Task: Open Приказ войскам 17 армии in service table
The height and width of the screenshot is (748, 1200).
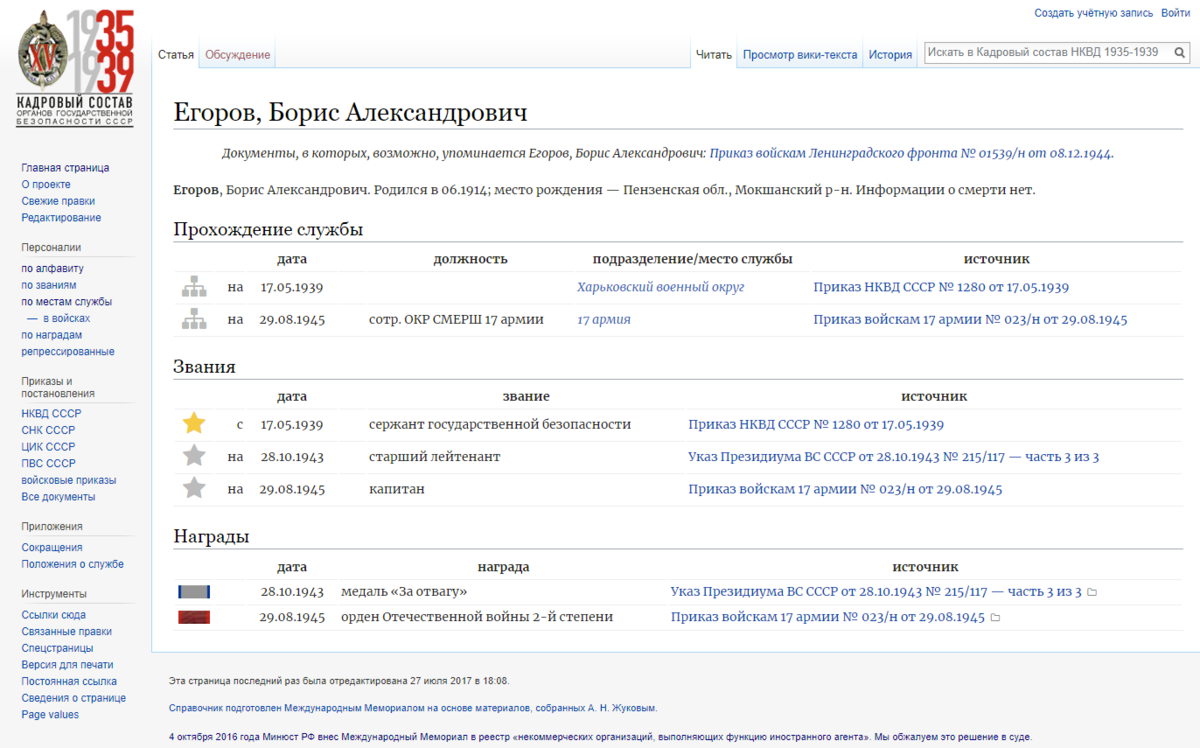Action: click(x=970, y=320)
